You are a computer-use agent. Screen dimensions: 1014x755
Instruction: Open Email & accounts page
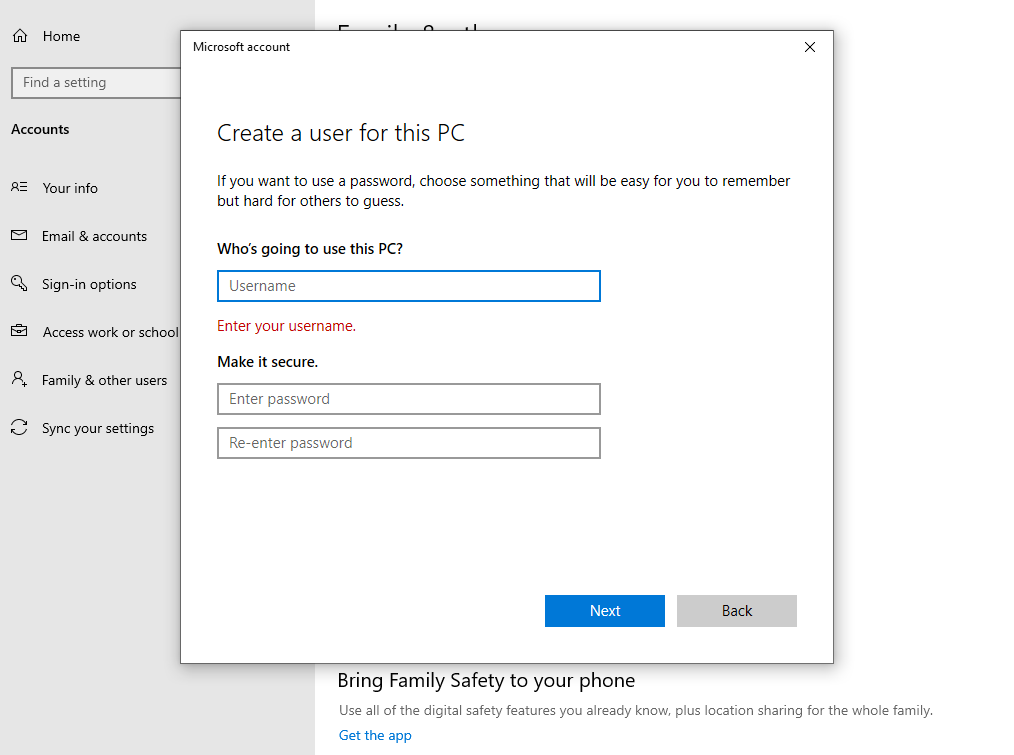(x=94, y=236)
